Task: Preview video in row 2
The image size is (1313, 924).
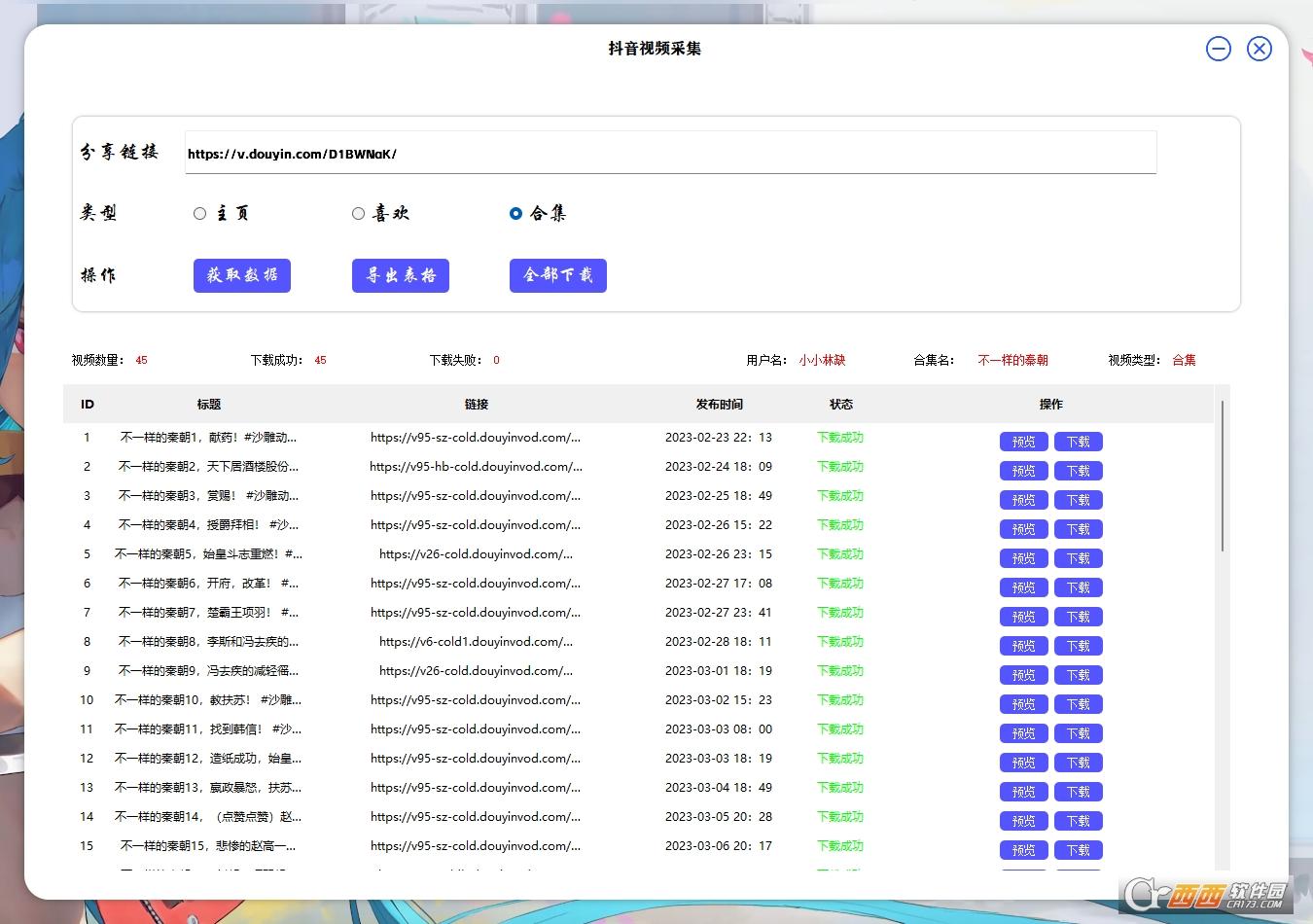Action: click(1024, 471)
